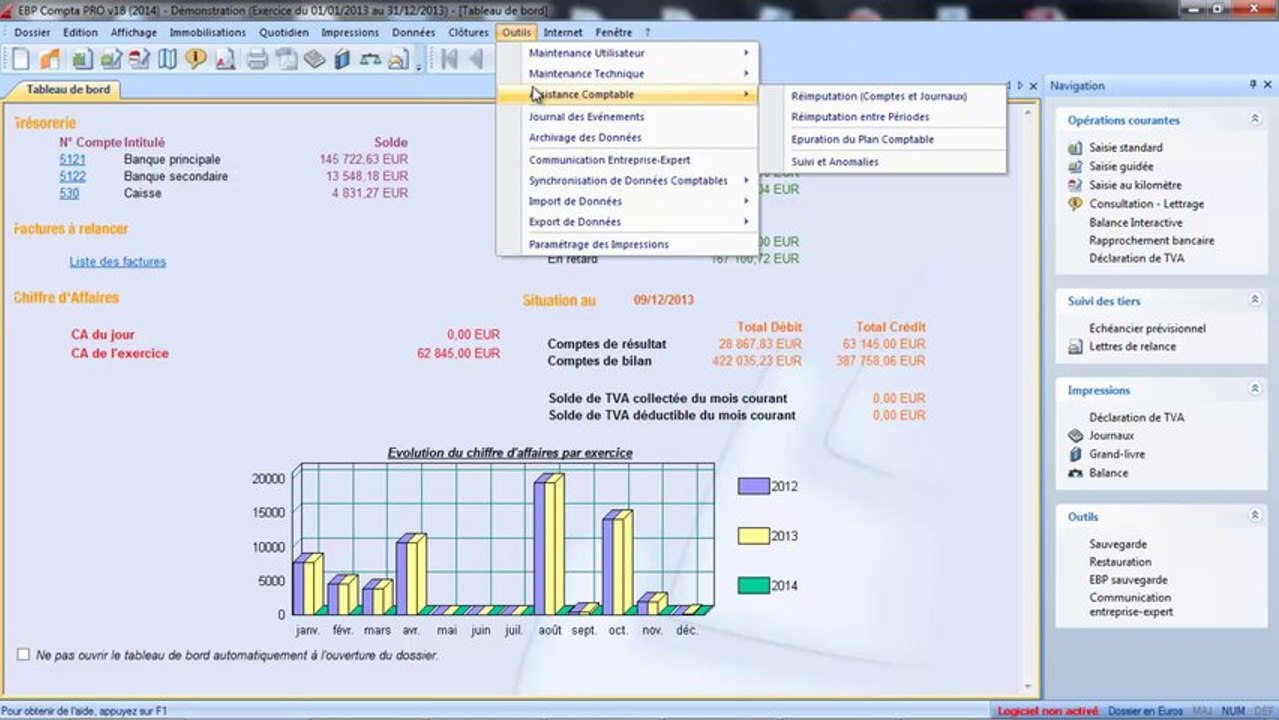Image resolution: width=1279 pixels, height=720 pixels.
Task: Click the printer toolbar icon
Action: tap(257, 59)
